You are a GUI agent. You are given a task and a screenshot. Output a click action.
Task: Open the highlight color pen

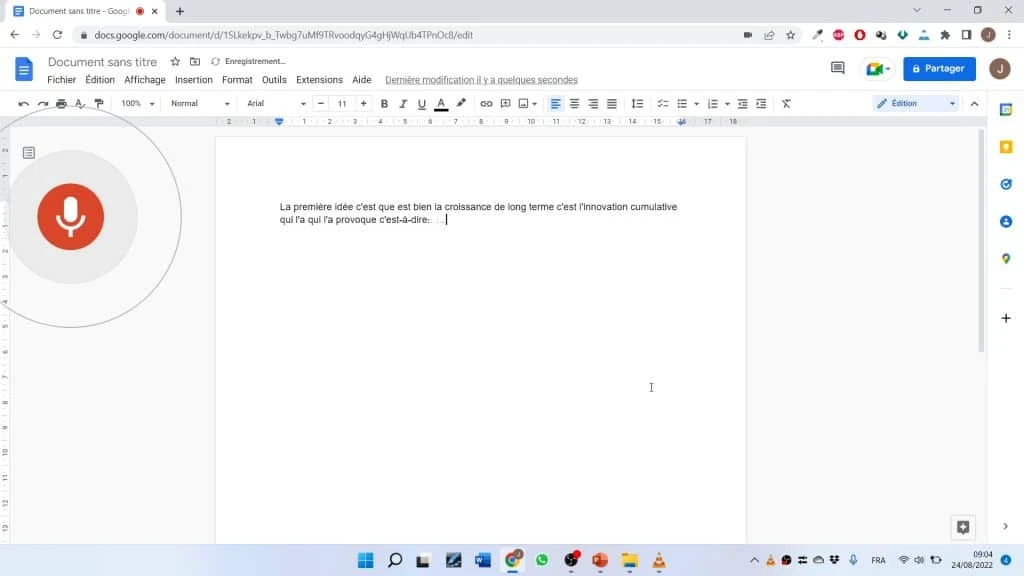461,104
